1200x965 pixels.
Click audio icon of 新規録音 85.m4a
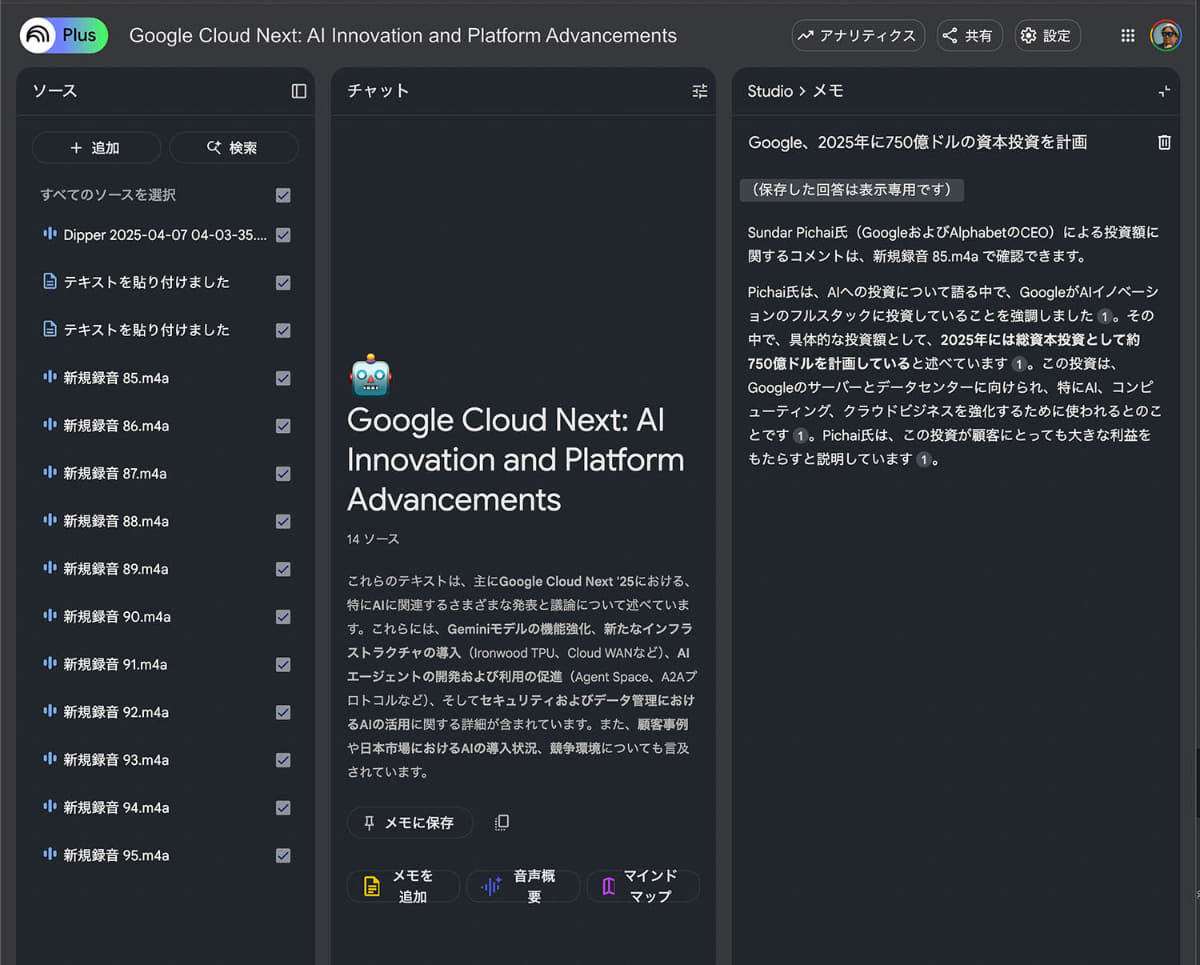tap(49, 377)
